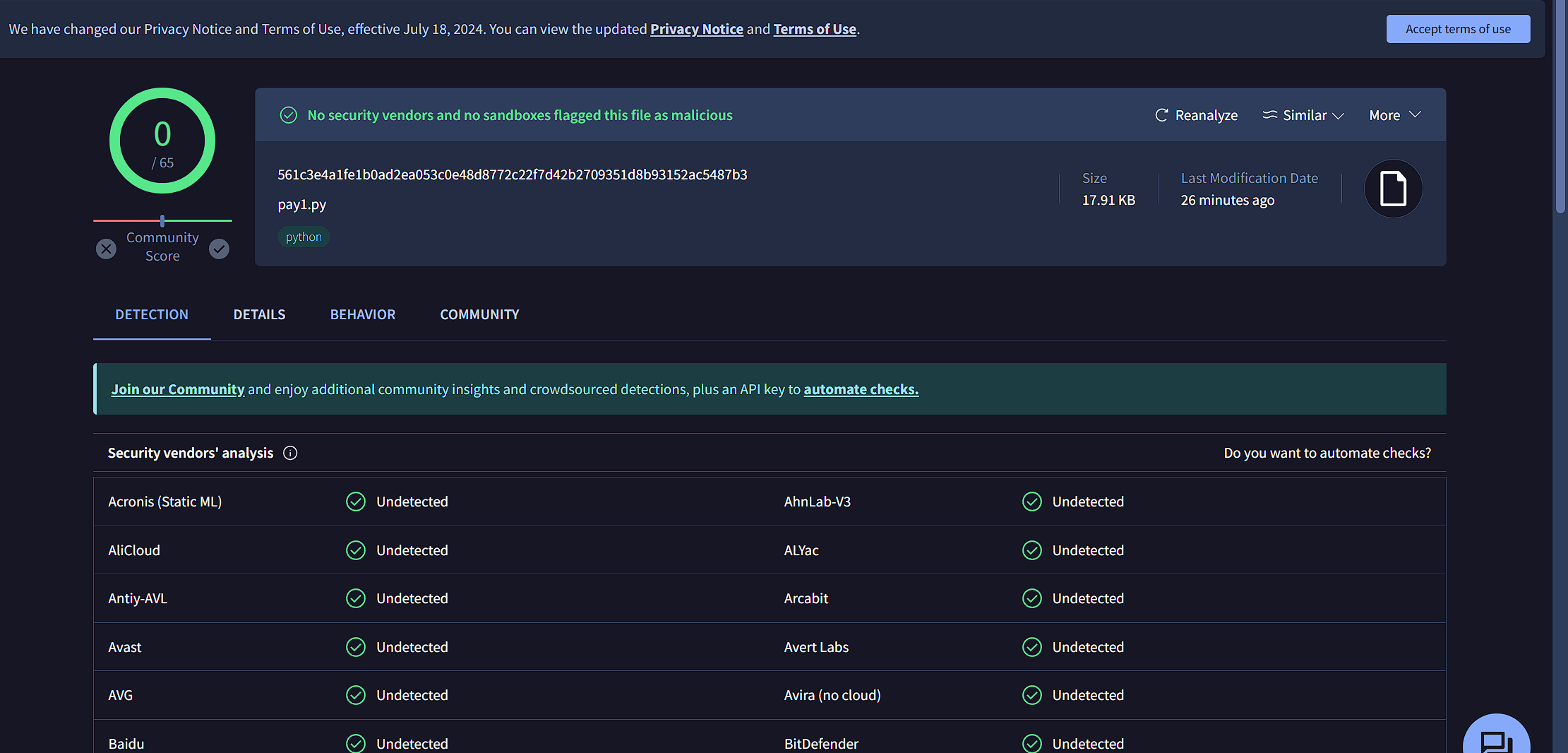The width and height of the screenshot is (1568, 753).
Task: Click the BitDefender undetected check icon
Action: point(1032,744)
